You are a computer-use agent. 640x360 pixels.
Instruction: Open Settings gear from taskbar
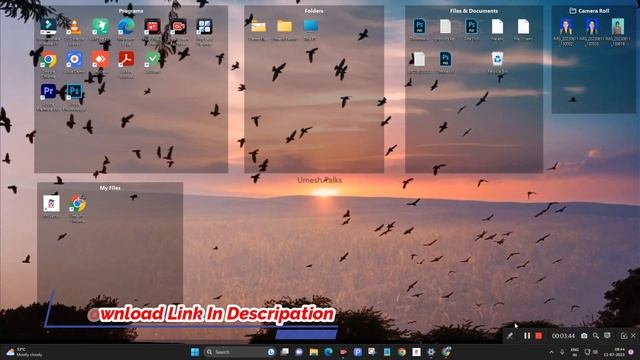[x=431, y=352]
